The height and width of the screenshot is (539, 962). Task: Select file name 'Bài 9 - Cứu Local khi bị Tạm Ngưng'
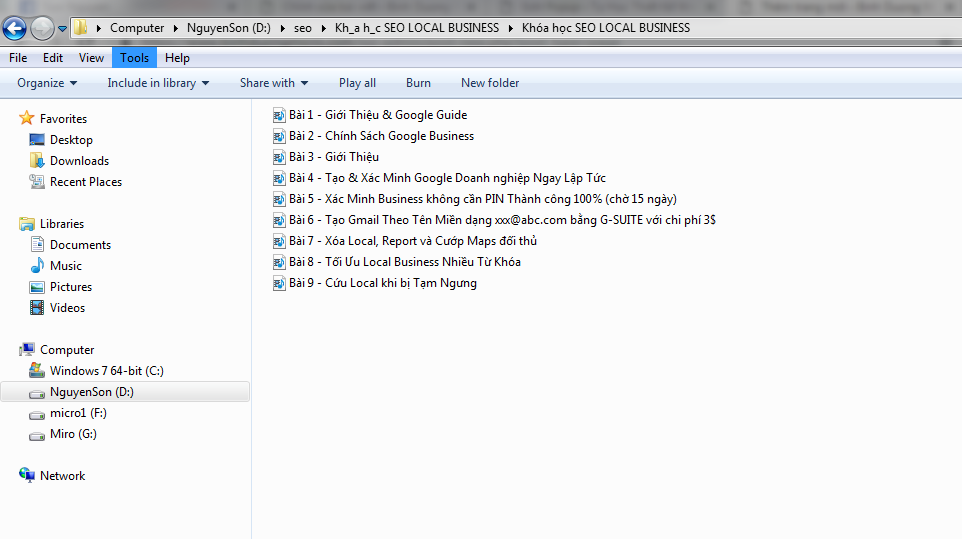pos(383,283)
